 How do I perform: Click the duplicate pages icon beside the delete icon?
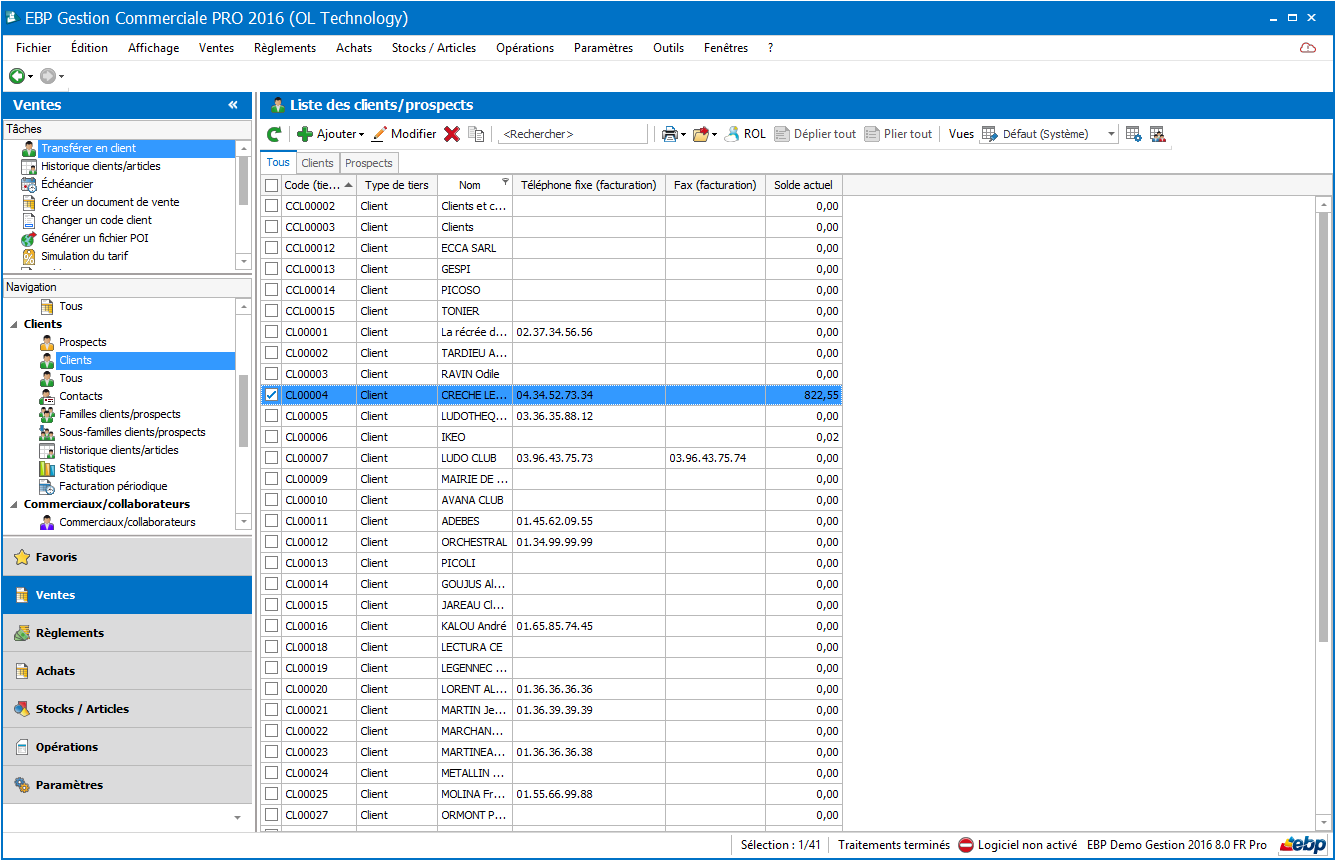pyautogui.click(x=476, y=134)
